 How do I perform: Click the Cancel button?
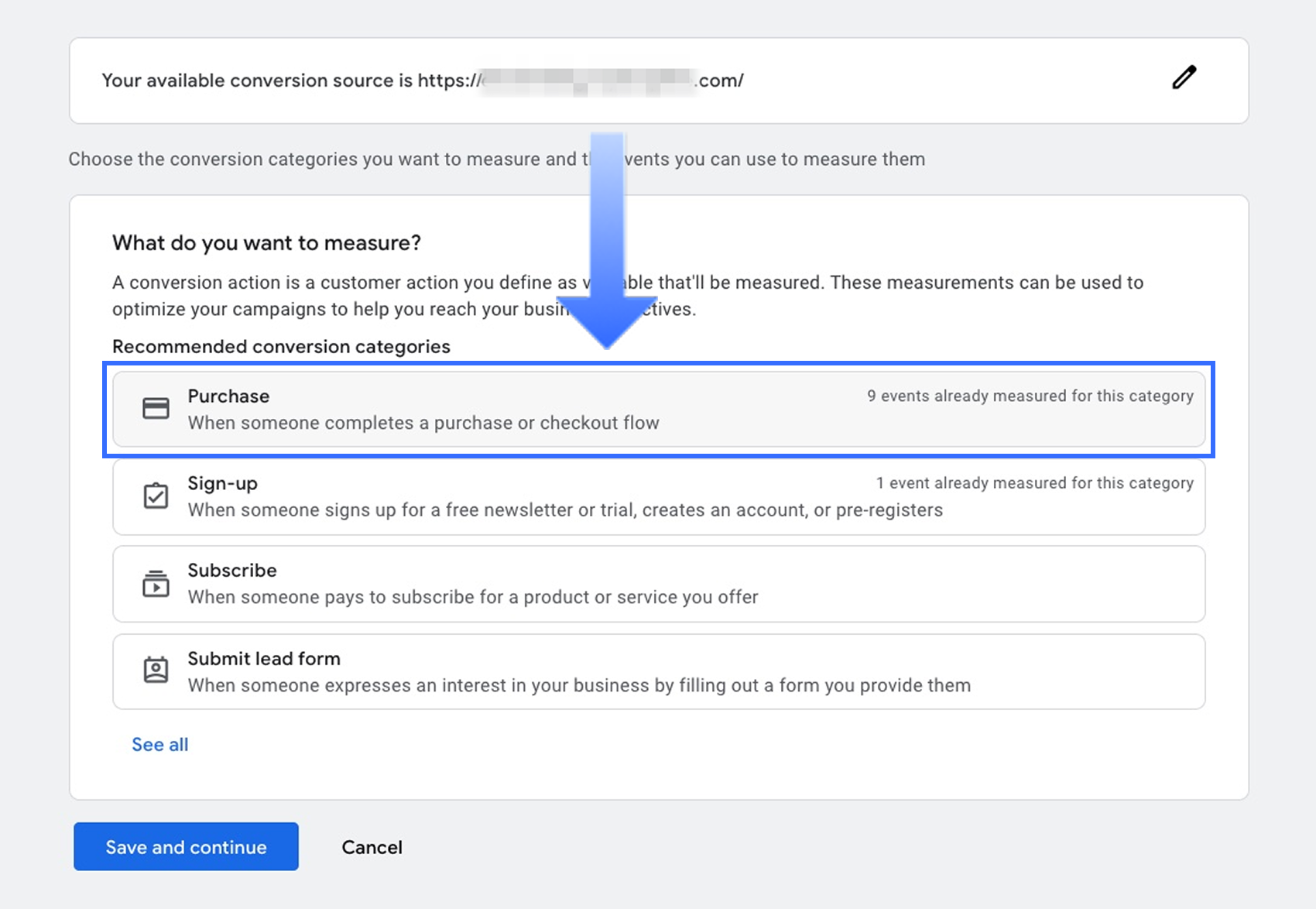tap(372, 847)
